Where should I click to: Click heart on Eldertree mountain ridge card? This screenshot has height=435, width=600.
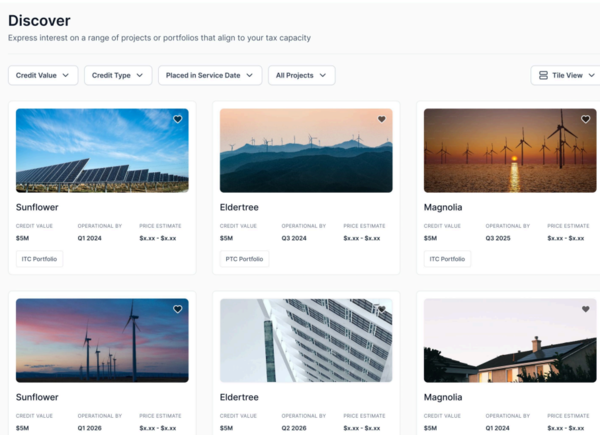381,120
